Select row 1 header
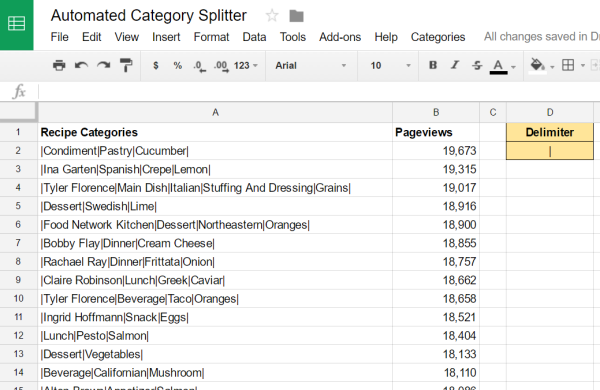Image resolution: width=600 pixels, height=390 pixels. (x=18, y=132)
